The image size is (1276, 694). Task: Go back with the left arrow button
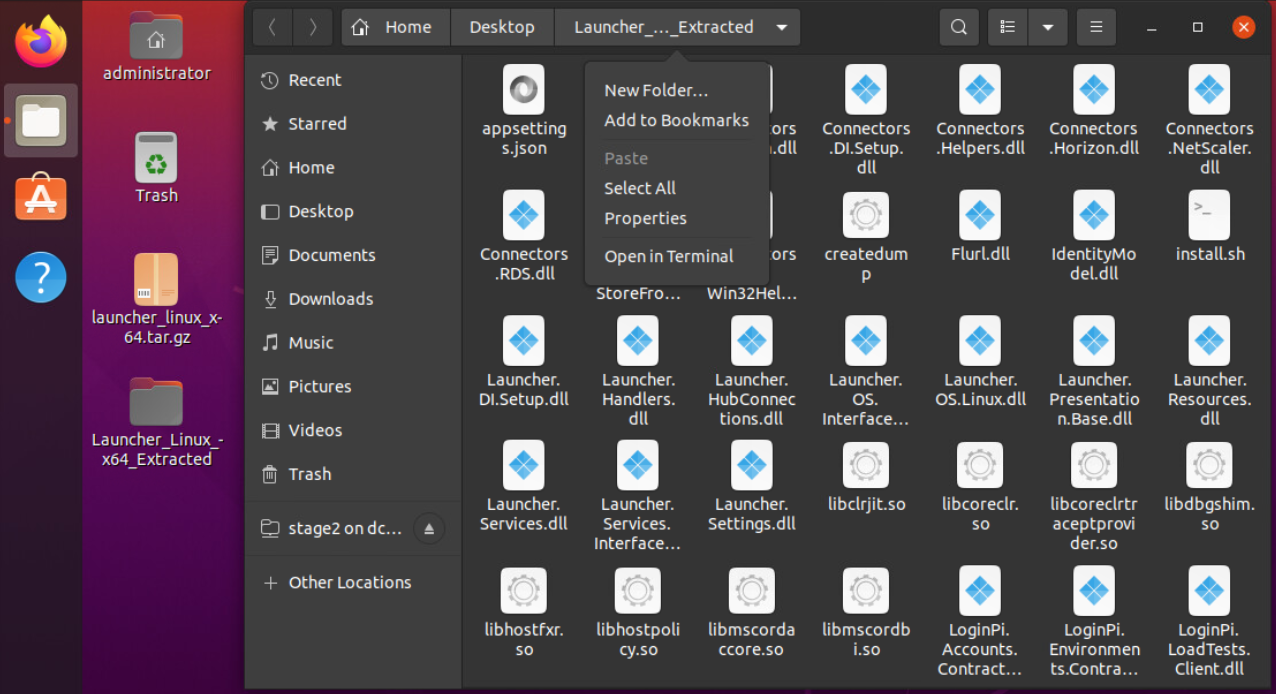coord(273,27)
